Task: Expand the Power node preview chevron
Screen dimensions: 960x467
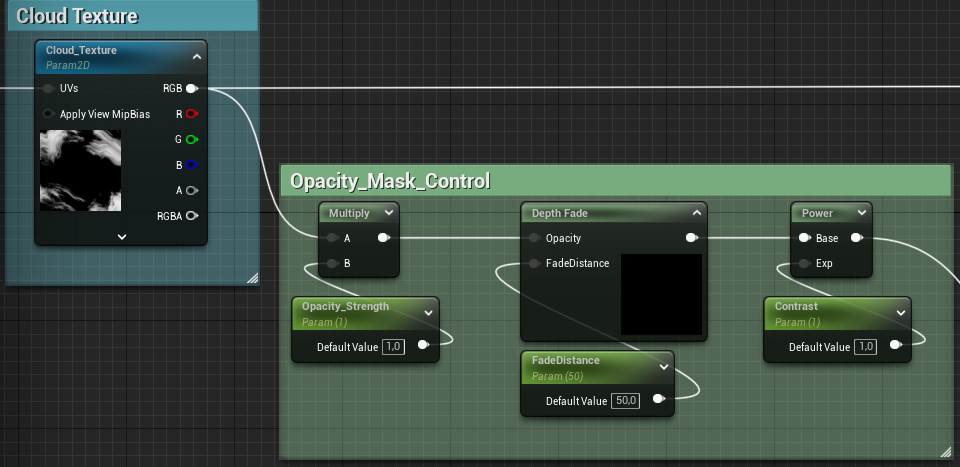Action: pyautogui.click(x=861, y=213)
